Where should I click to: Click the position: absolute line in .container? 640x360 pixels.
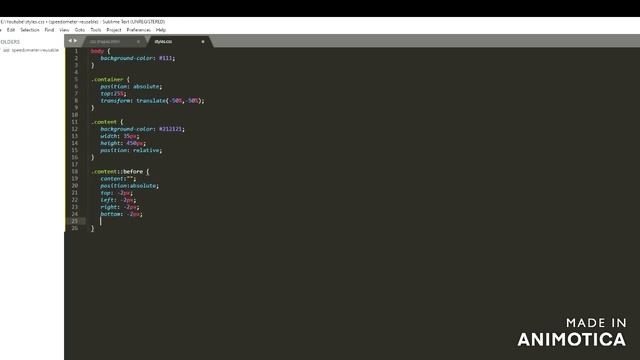tap(131, 87)
